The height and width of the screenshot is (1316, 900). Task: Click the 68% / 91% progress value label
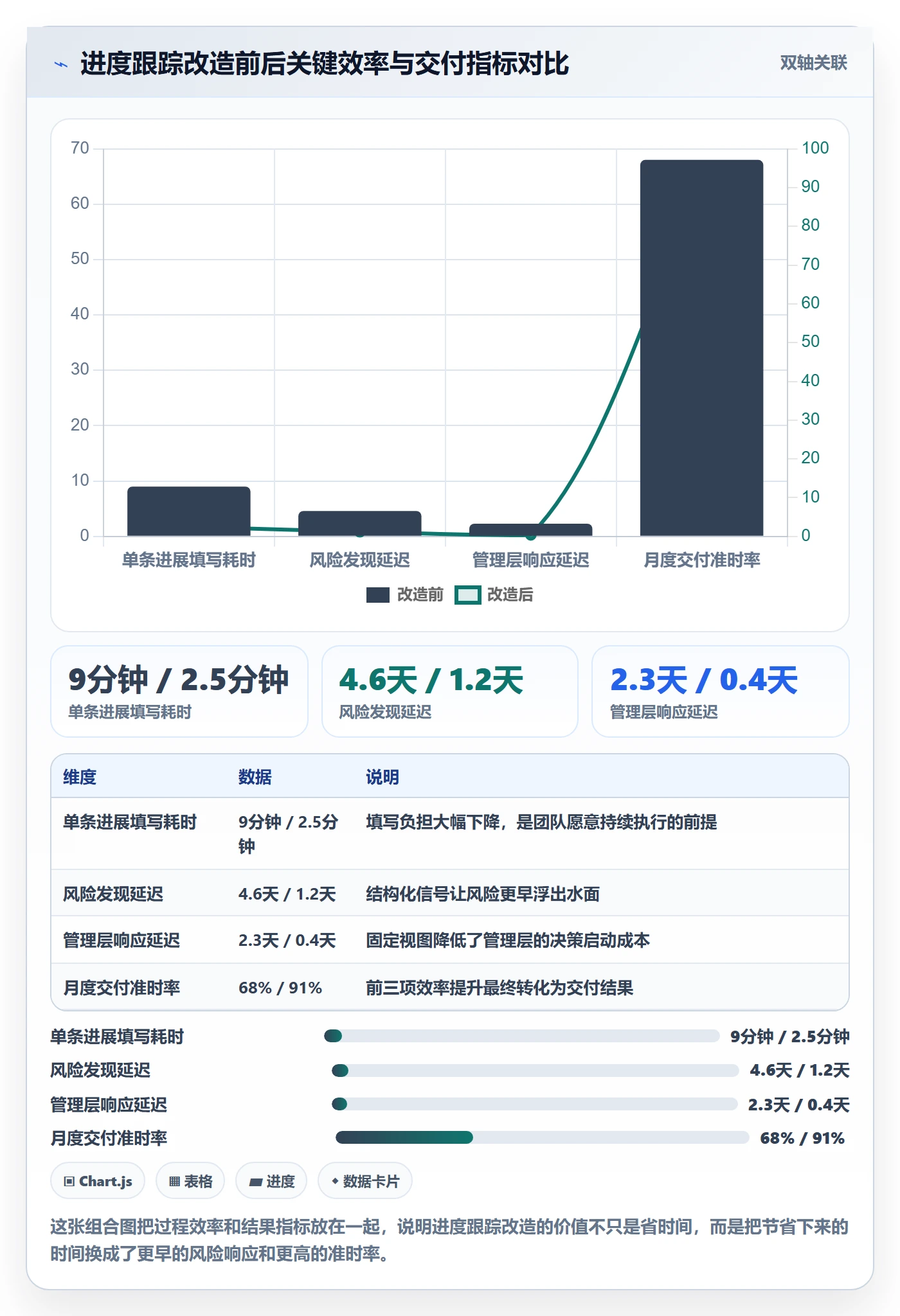[802, 1138]
